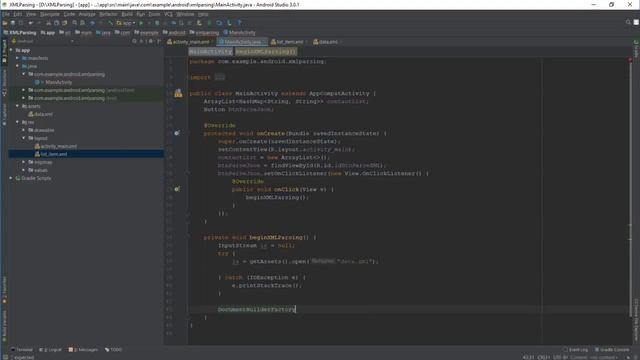Open the Logcat tool window
Screen dimensions: 640x360
(x=50, y=350)
